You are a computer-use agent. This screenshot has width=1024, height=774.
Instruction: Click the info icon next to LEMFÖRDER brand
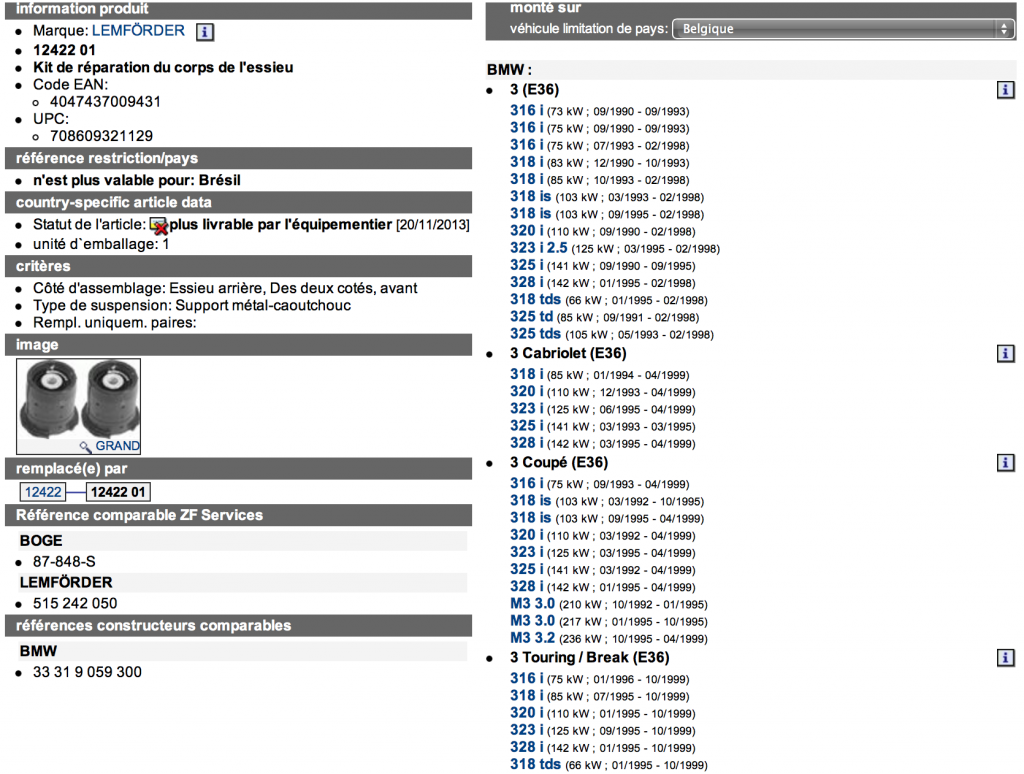point(204,31)
